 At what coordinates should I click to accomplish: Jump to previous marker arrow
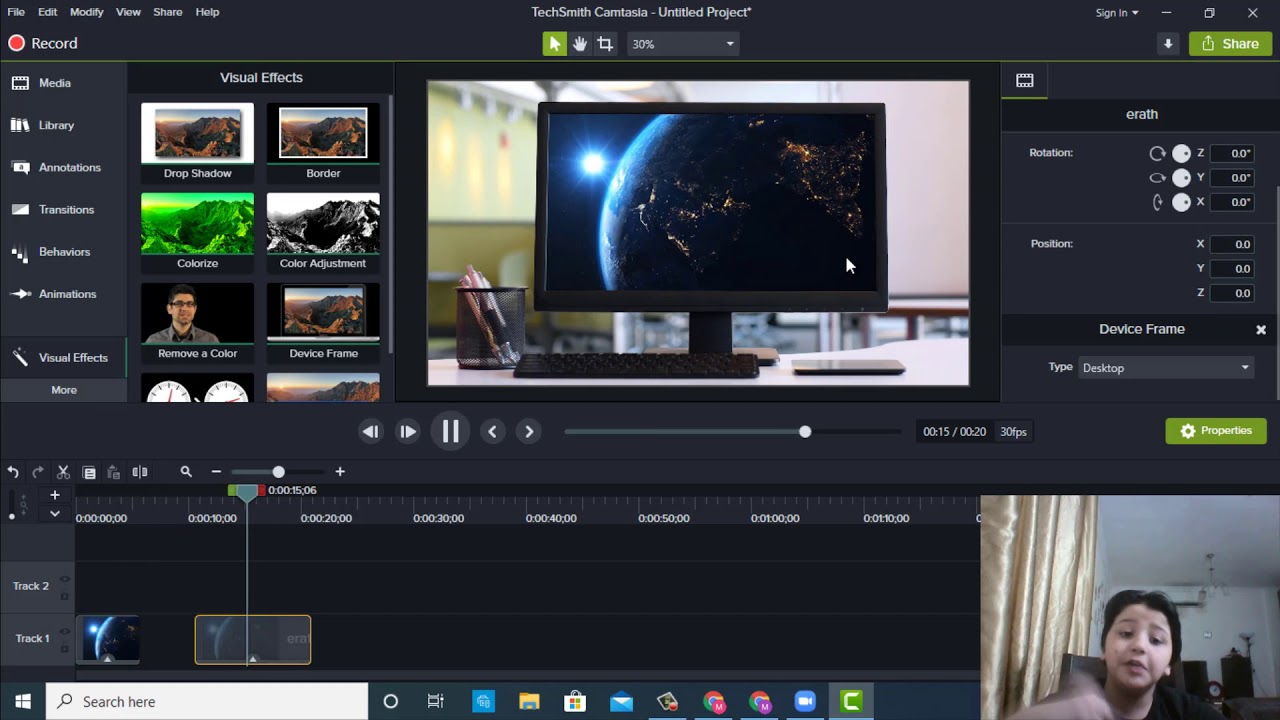click(491, 432)
